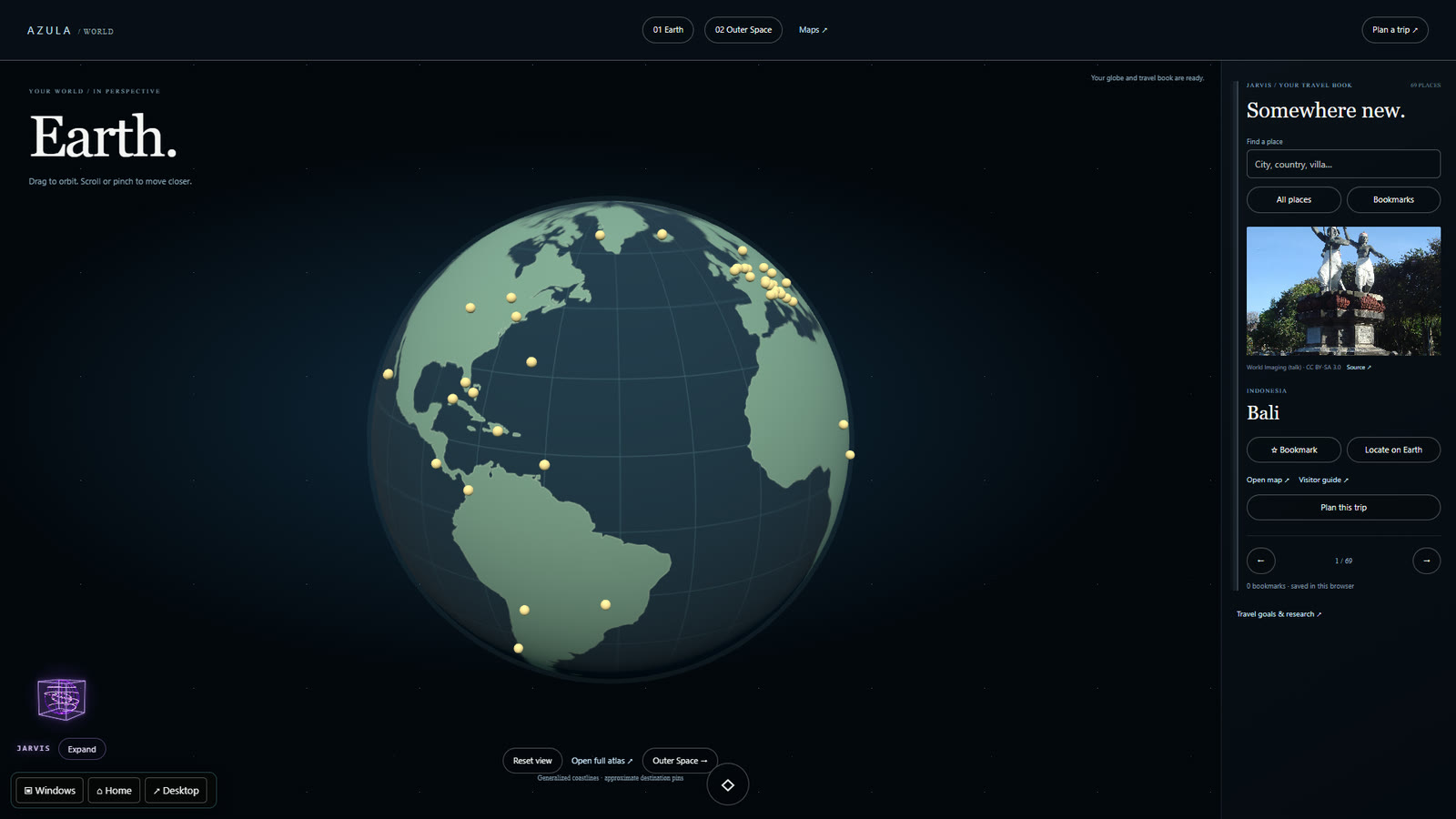
Task: Open map link for Bali
Action: pyautogui.click(x=1268, y=480)
